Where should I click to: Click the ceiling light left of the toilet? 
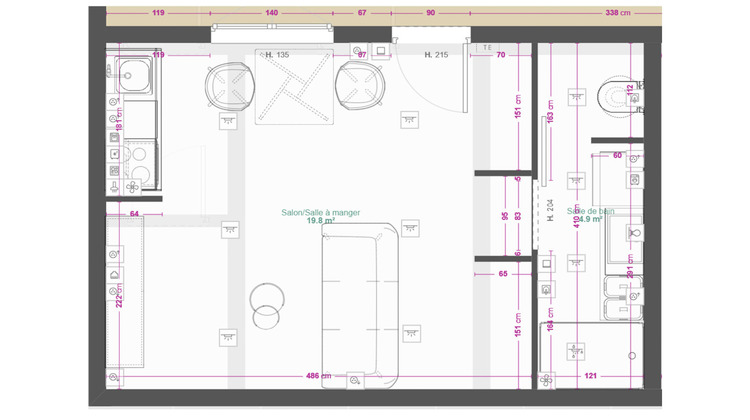(576, 97)
